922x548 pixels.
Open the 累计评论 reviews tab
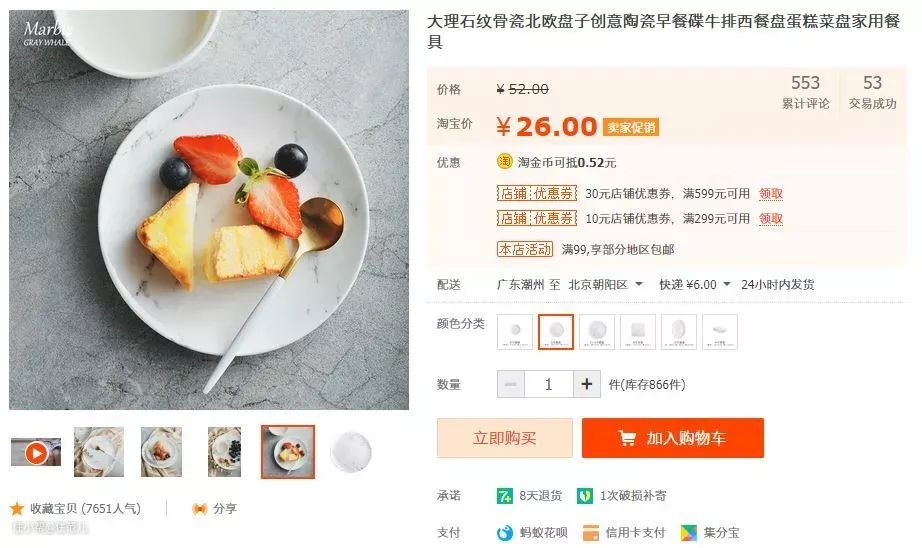tap(805, 92)
